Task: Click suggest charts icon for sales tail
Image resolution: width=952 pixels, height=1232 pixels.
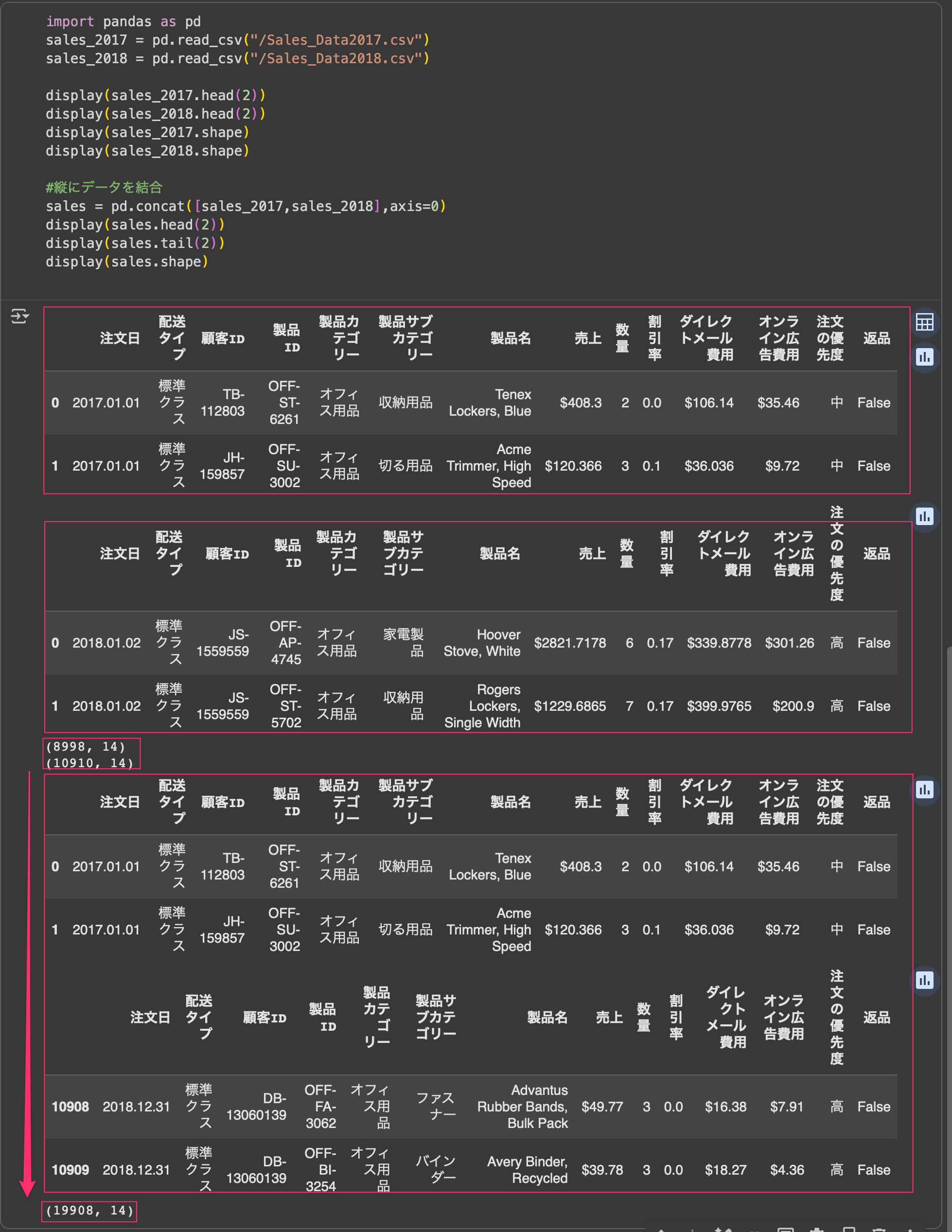Action: [924, 981]
